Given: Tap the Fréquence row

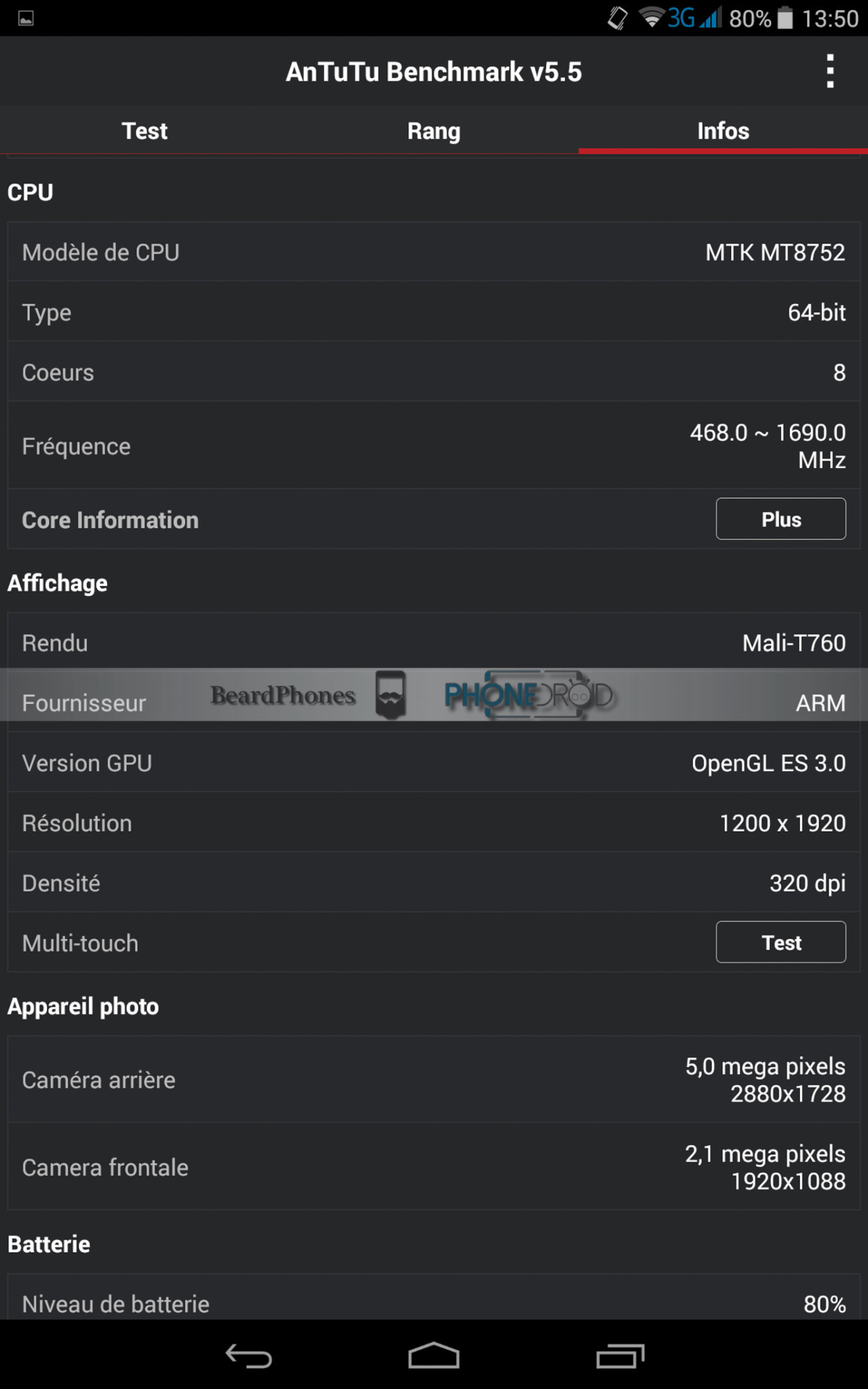Looking at the screenshot, I should point(433,446).
